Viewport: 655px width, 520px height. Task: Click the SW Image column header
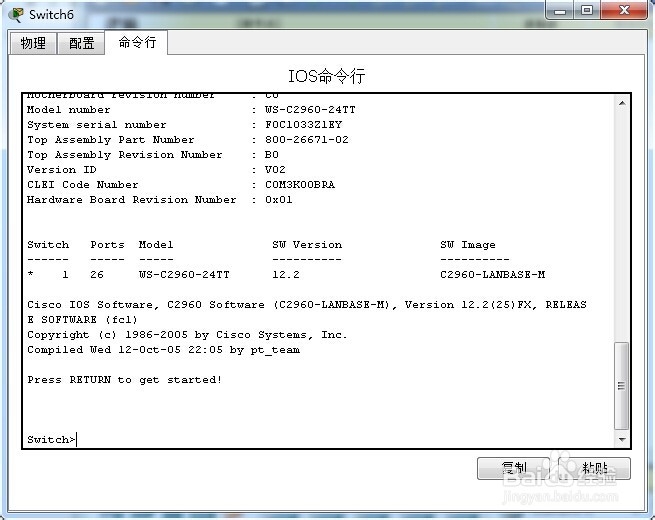468,245
